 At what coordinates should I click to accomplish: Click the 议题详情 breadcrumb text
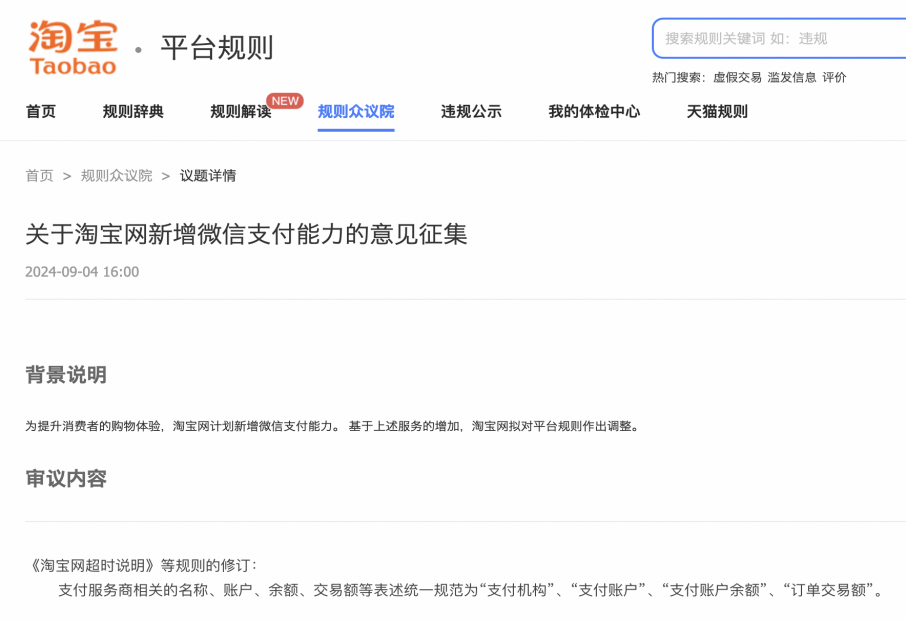[208, 176]
